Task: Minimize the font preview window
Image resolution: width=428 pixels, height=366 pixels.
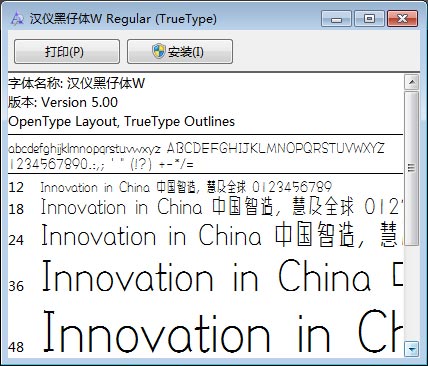Action: (x=336, y=19)
